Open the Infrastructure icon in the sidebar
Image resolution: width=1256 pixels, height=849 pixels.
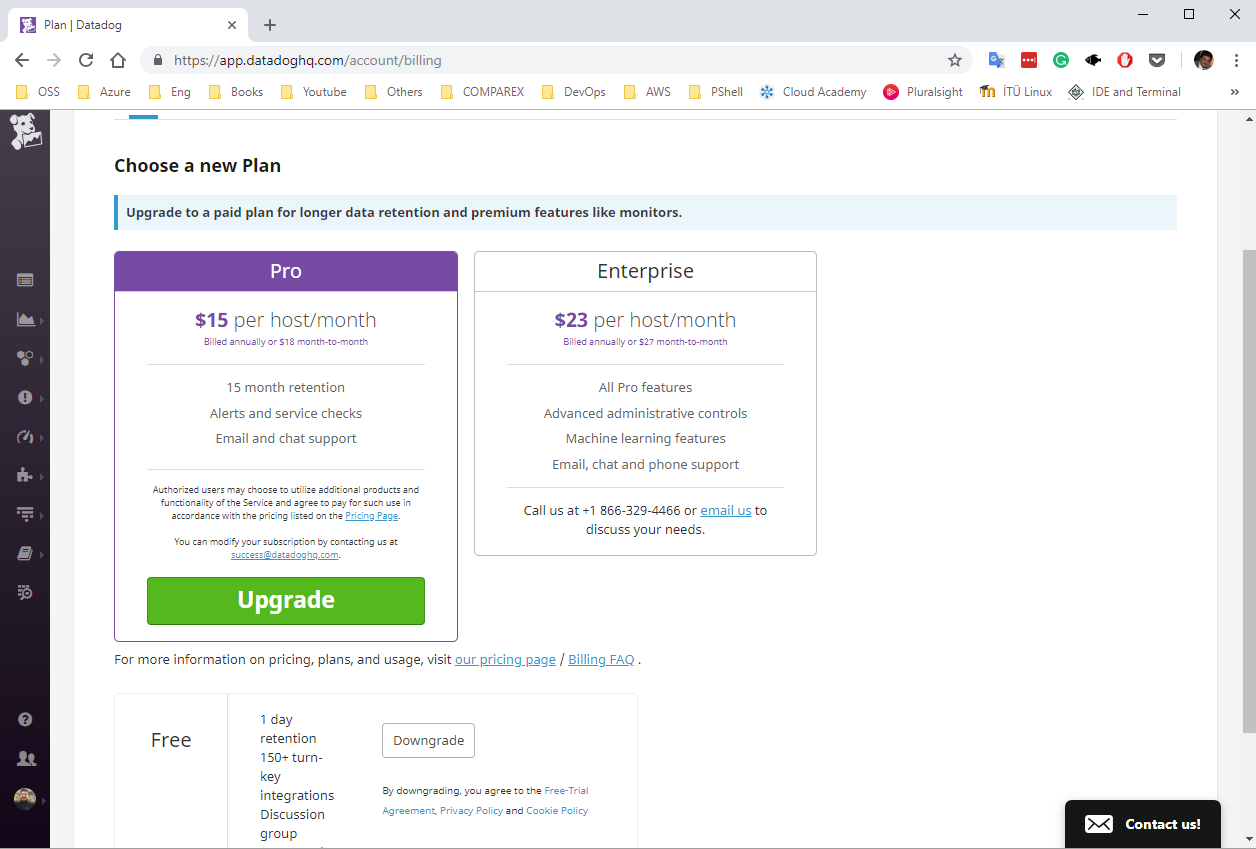pos(25,358)
